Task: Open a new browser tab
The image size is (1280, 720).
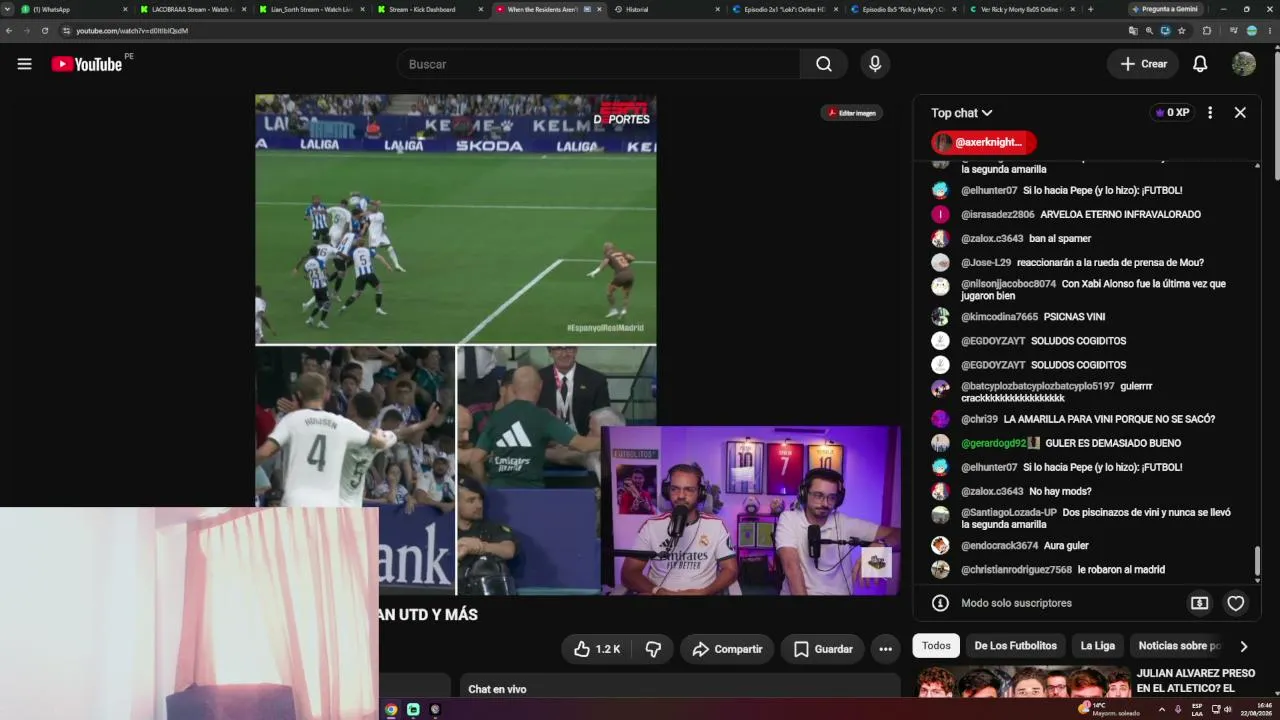Action: click(x=1090, y=9)
